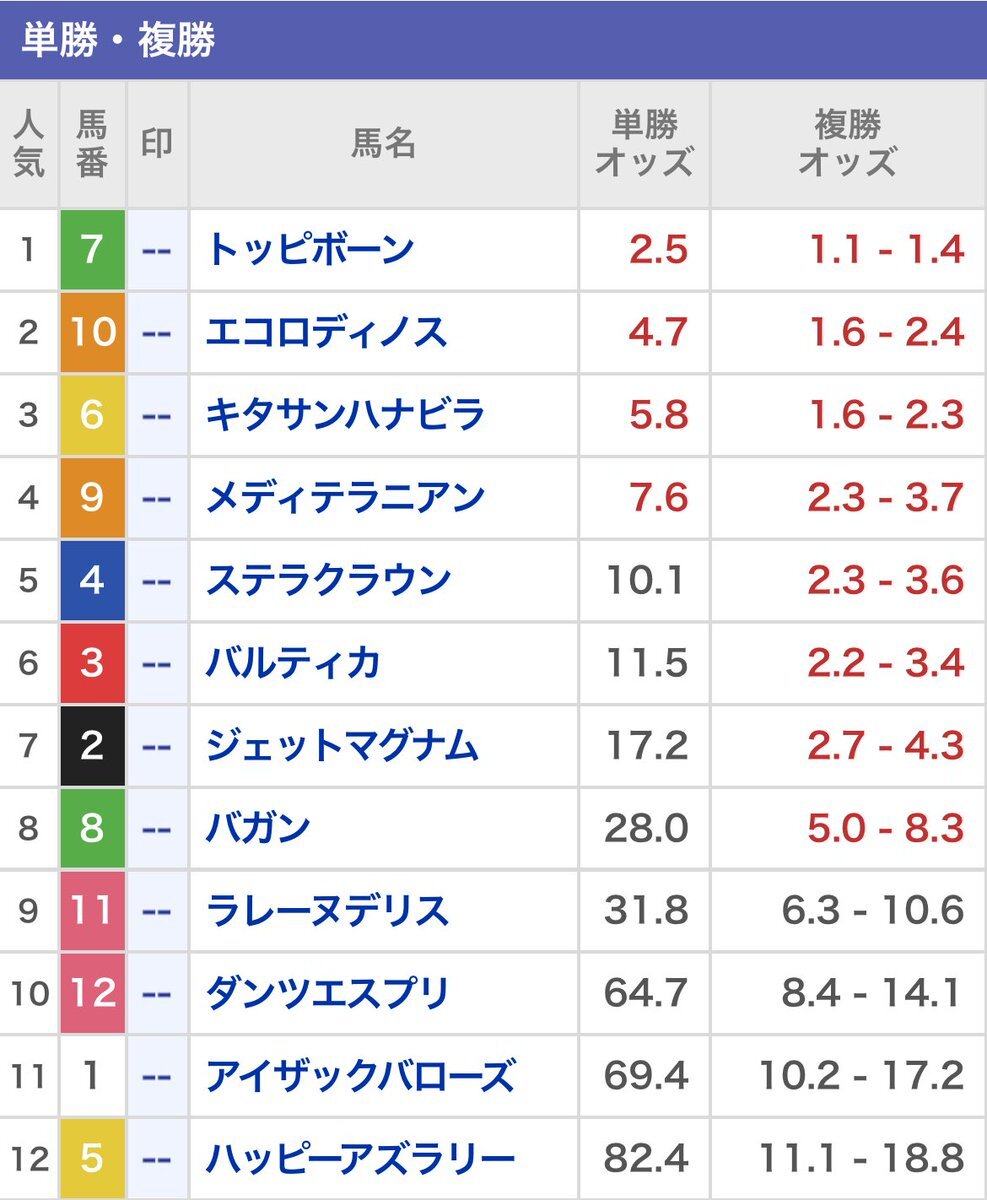Viewport: 987px width, 1200px height.
Task: Click the green number 8 badge for バガン
Action: pyautogui.click(x=93, y=827)
